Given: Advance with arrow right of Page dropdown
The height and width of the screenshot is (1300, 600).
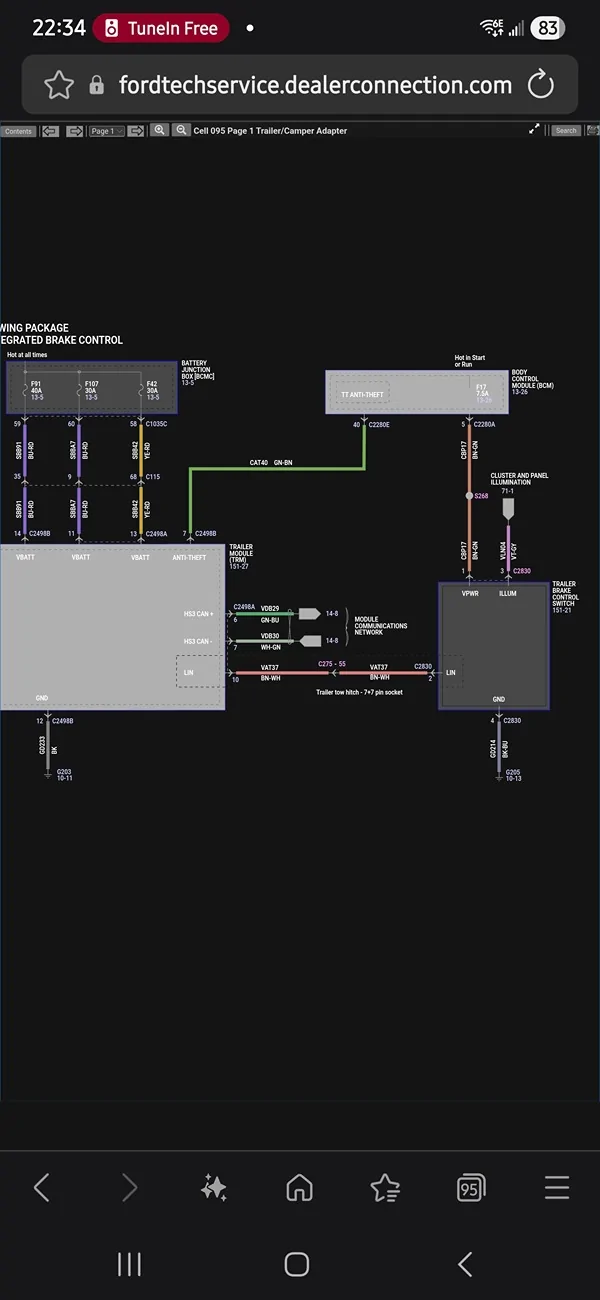Looking at the screenshot, I should pyautogui.click(x=136, y=131).
